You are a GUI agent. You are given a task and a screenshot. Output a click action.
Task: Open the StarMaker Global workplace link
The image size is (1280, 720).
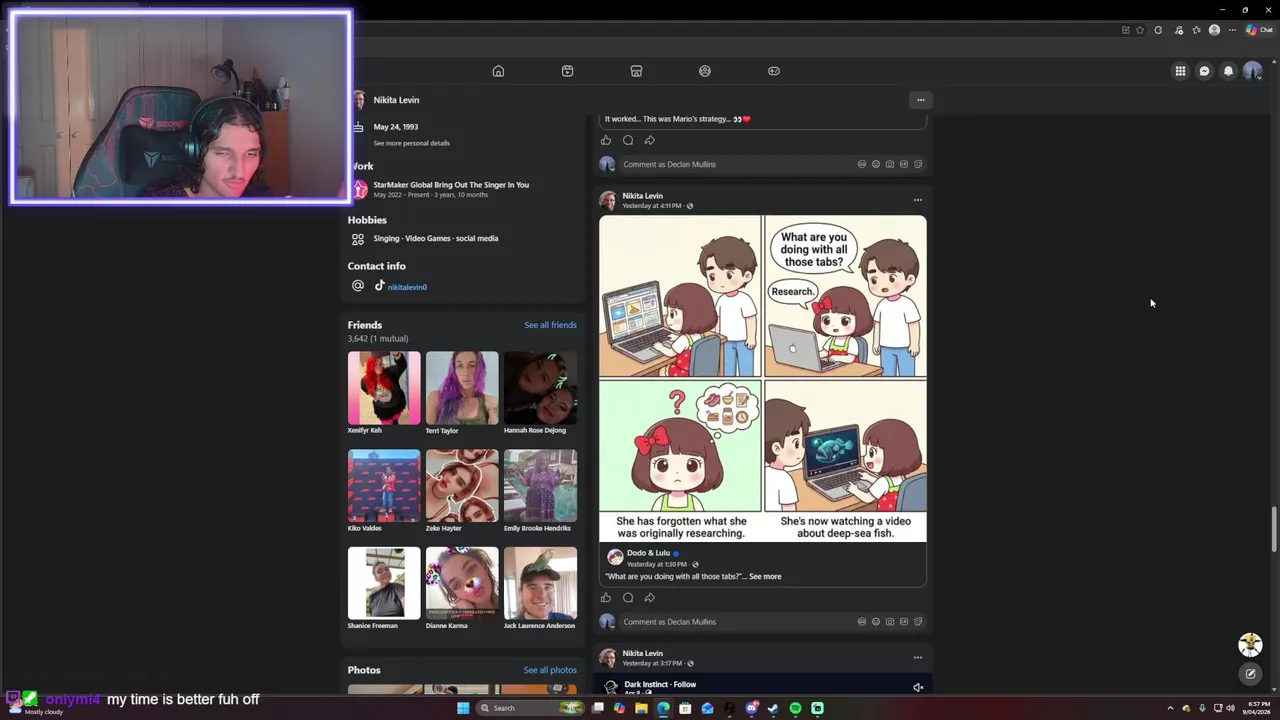coord(451,185)
